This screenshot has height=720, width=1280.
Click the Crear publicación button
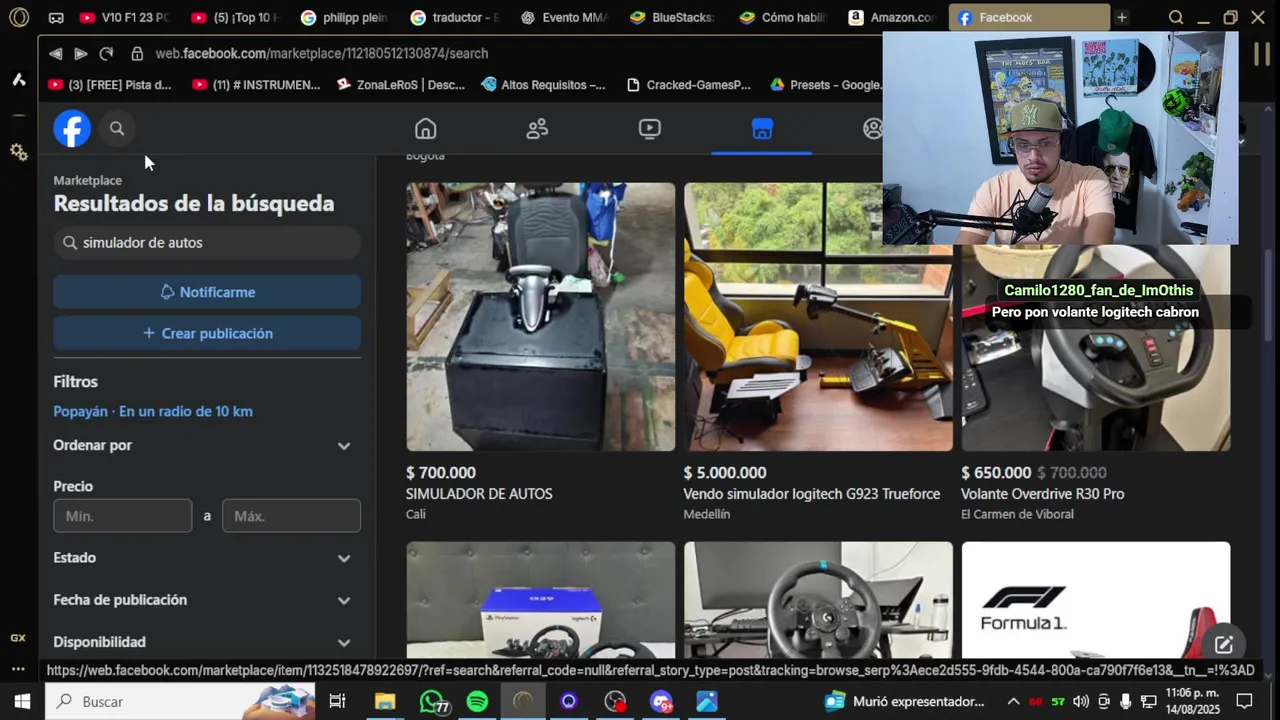click(x=207, y=333)
